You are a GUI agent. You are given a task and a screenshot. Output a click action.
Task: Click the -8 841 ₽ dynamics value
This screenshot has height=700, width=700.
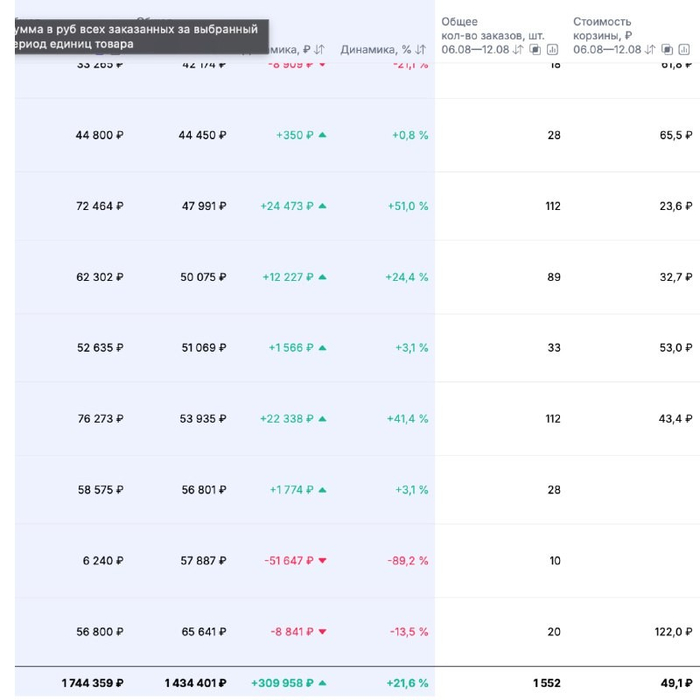click(292, 632)
